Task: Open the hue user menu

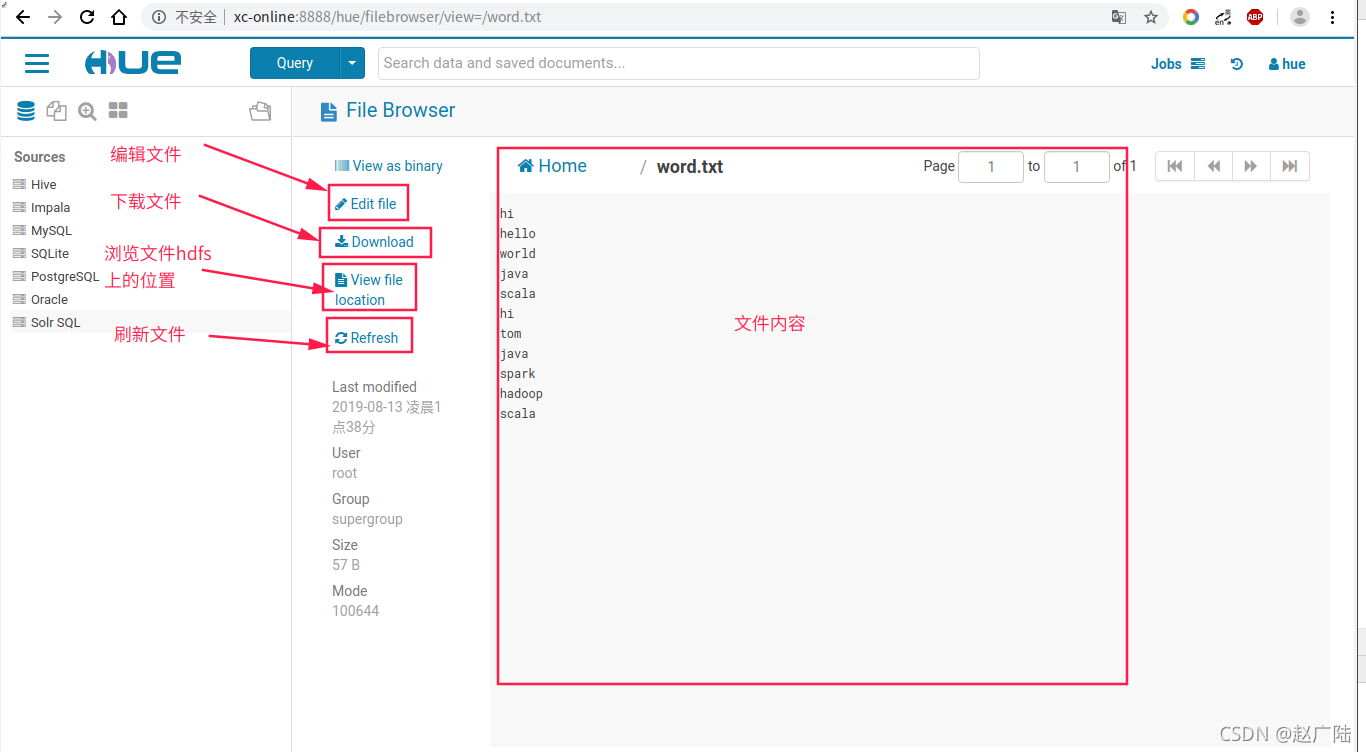Action: [x=1287, y=64]
